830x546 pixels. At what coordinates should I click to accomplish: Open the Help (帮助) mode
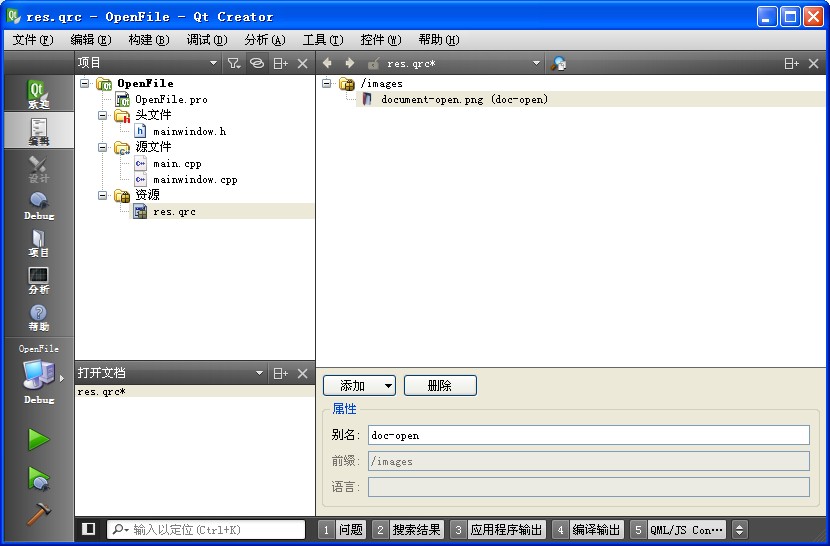tap(39, 317)
